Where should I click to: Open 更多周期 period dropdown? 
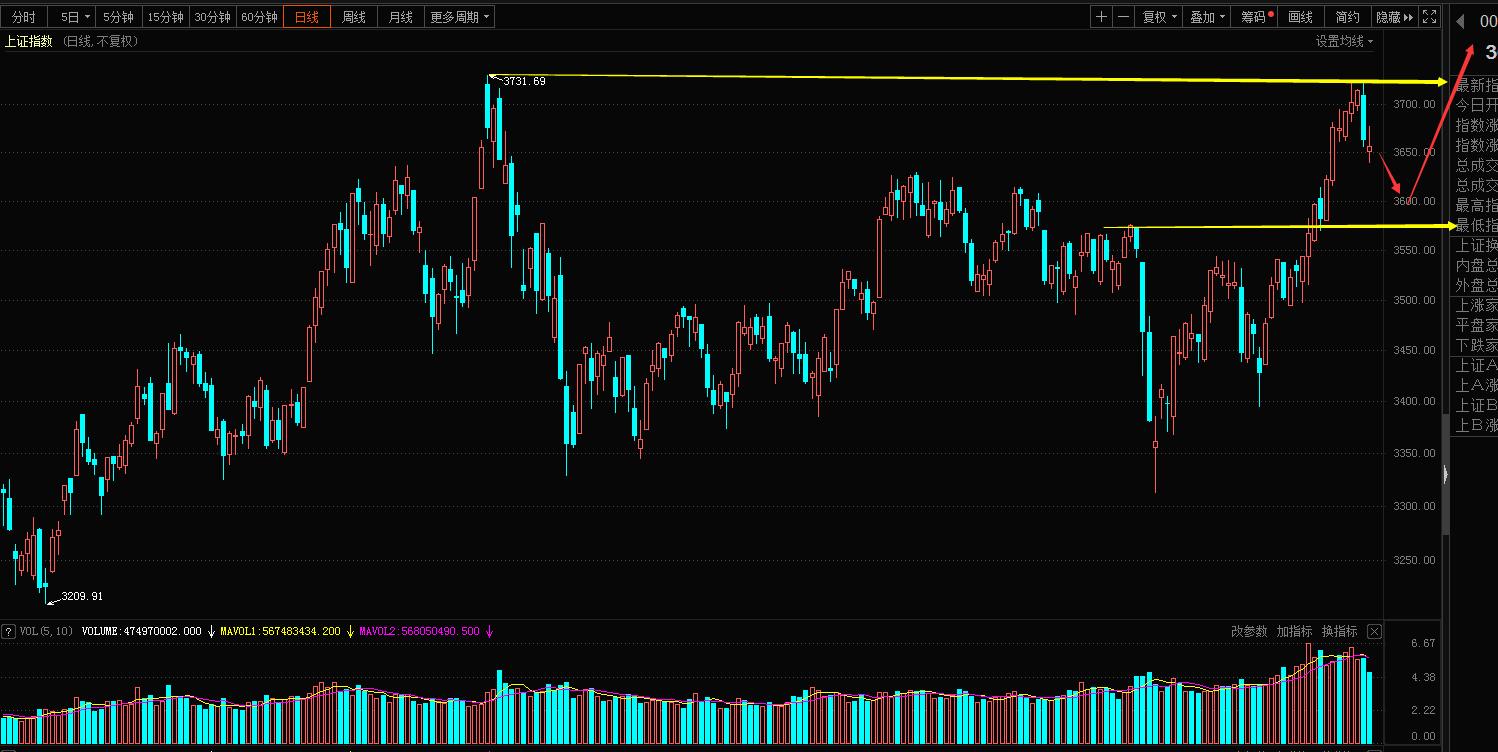[x=460, y=17]
